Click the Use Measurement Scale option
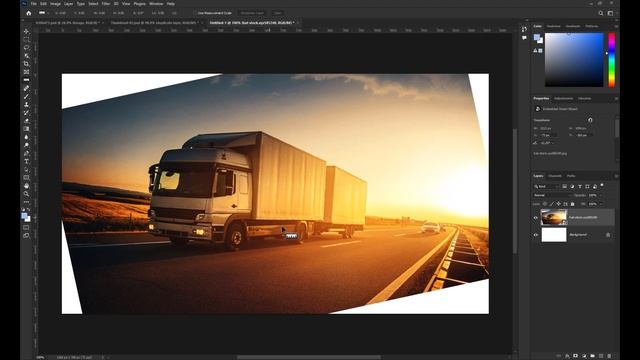Viewport: 640px width, 360px height. pos(214,13)
